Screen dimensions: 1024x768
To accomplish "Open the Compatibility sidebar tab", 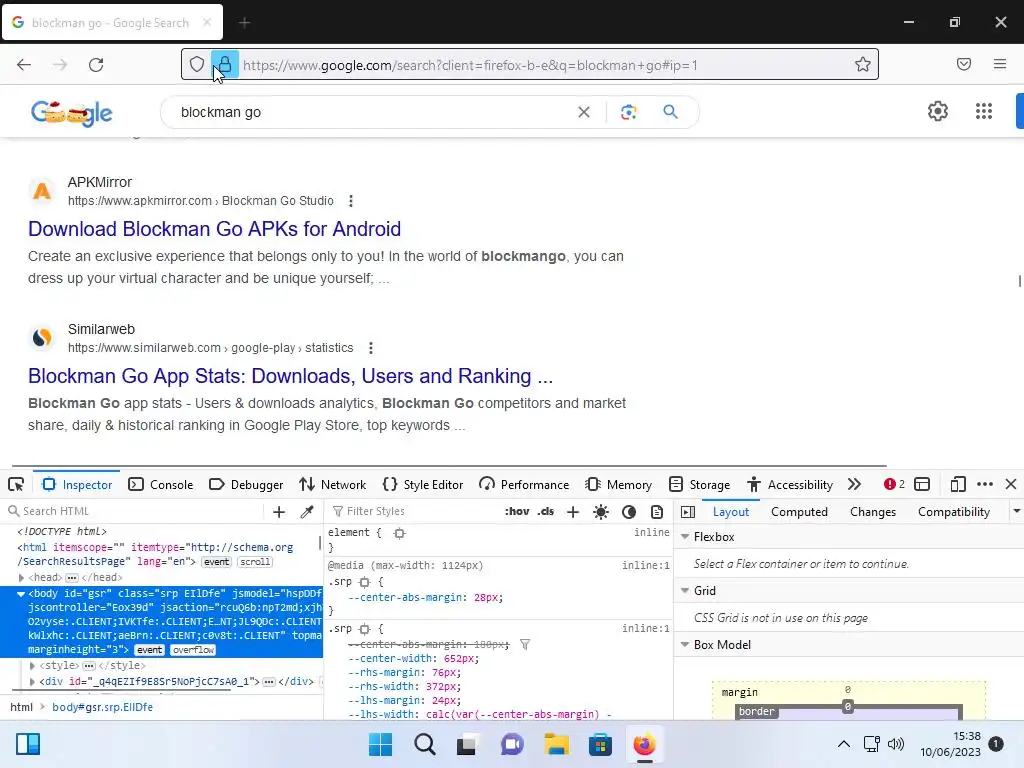I will click(x=953, y=512).
